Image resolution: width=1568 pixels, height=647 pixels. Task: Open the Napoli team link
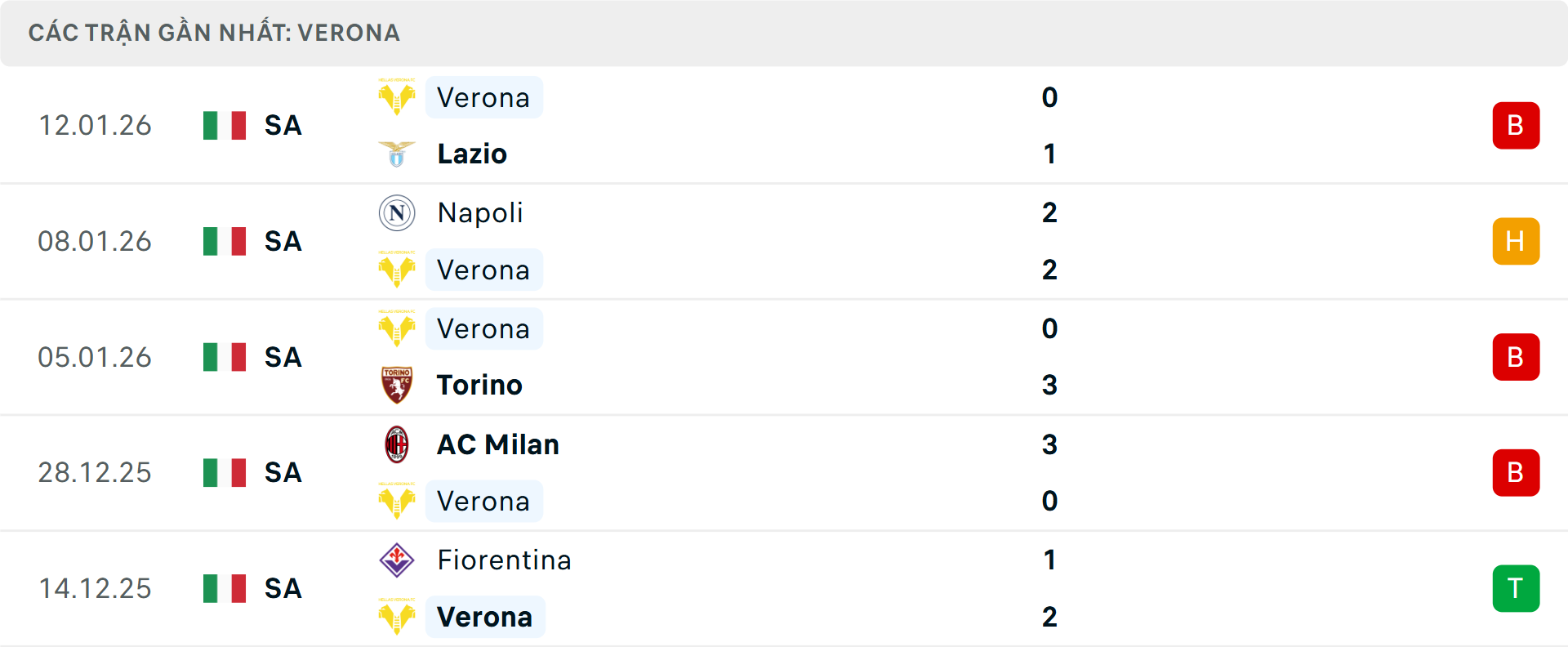click(480, 213)
